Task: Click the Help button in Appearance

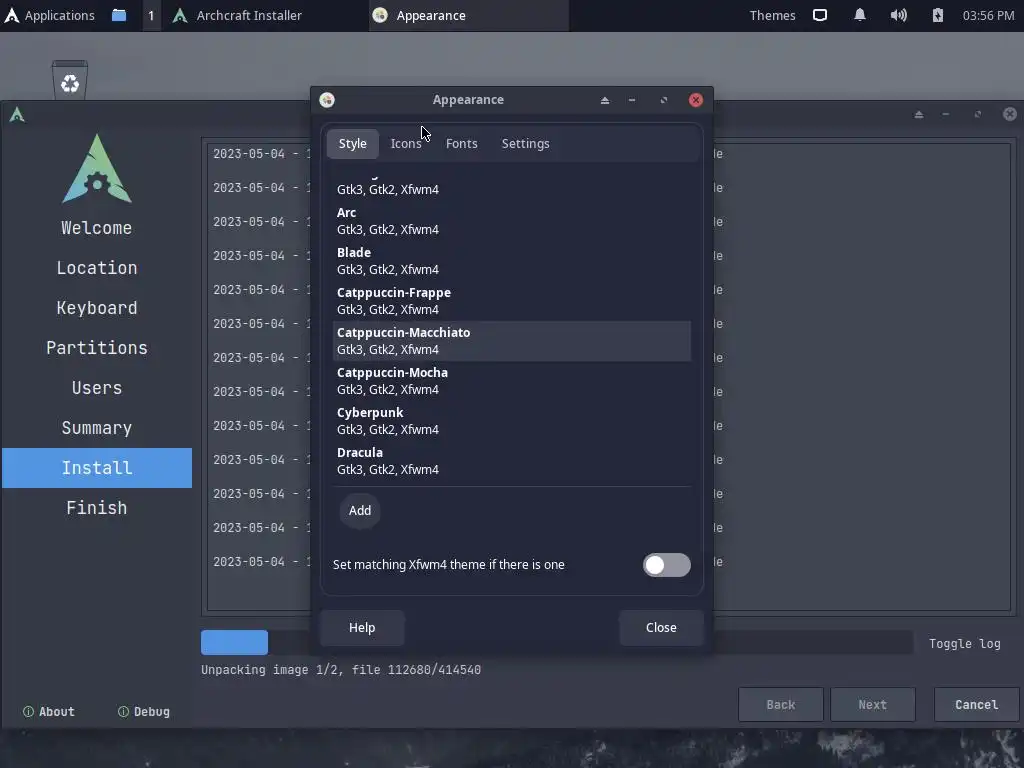Action: tap(362, 628)
